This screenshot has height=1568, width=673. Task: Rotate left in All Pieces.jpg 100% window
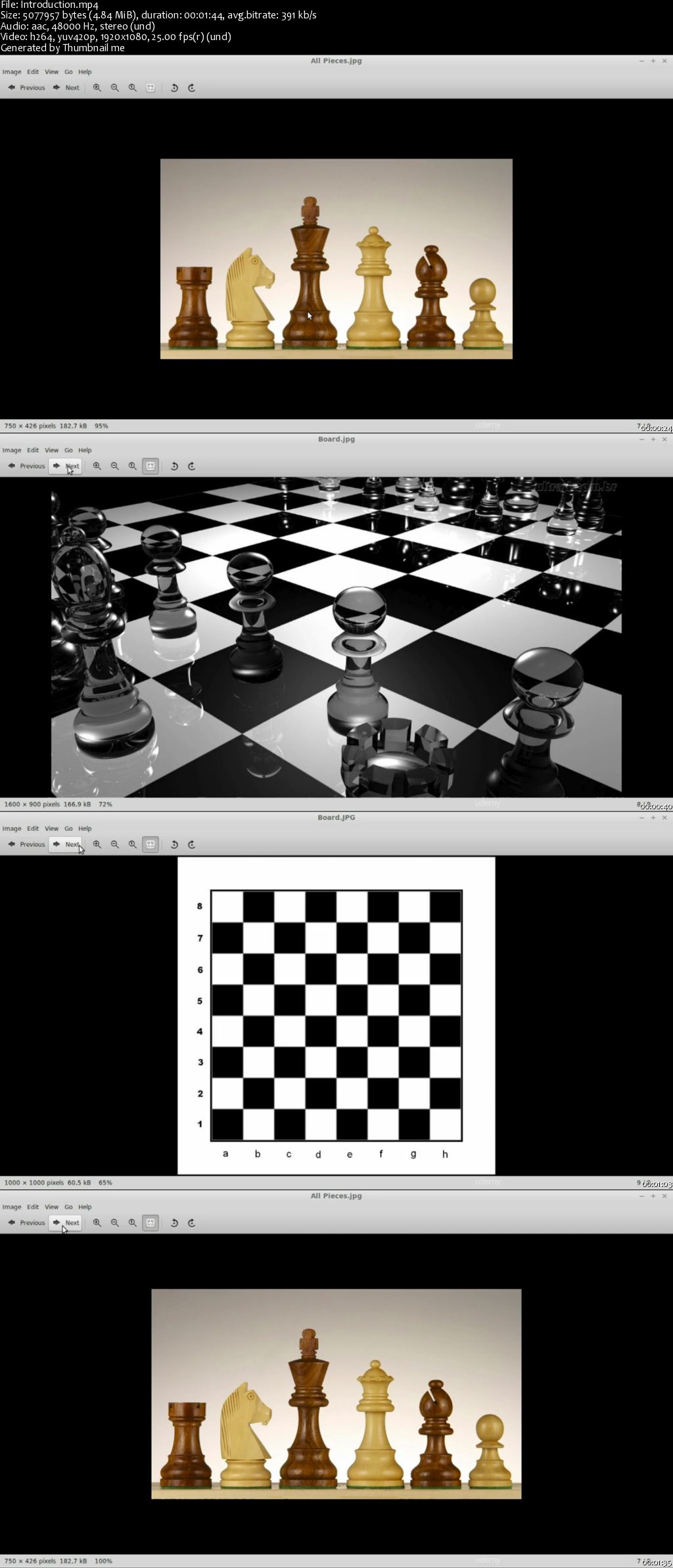(174, 1223)
